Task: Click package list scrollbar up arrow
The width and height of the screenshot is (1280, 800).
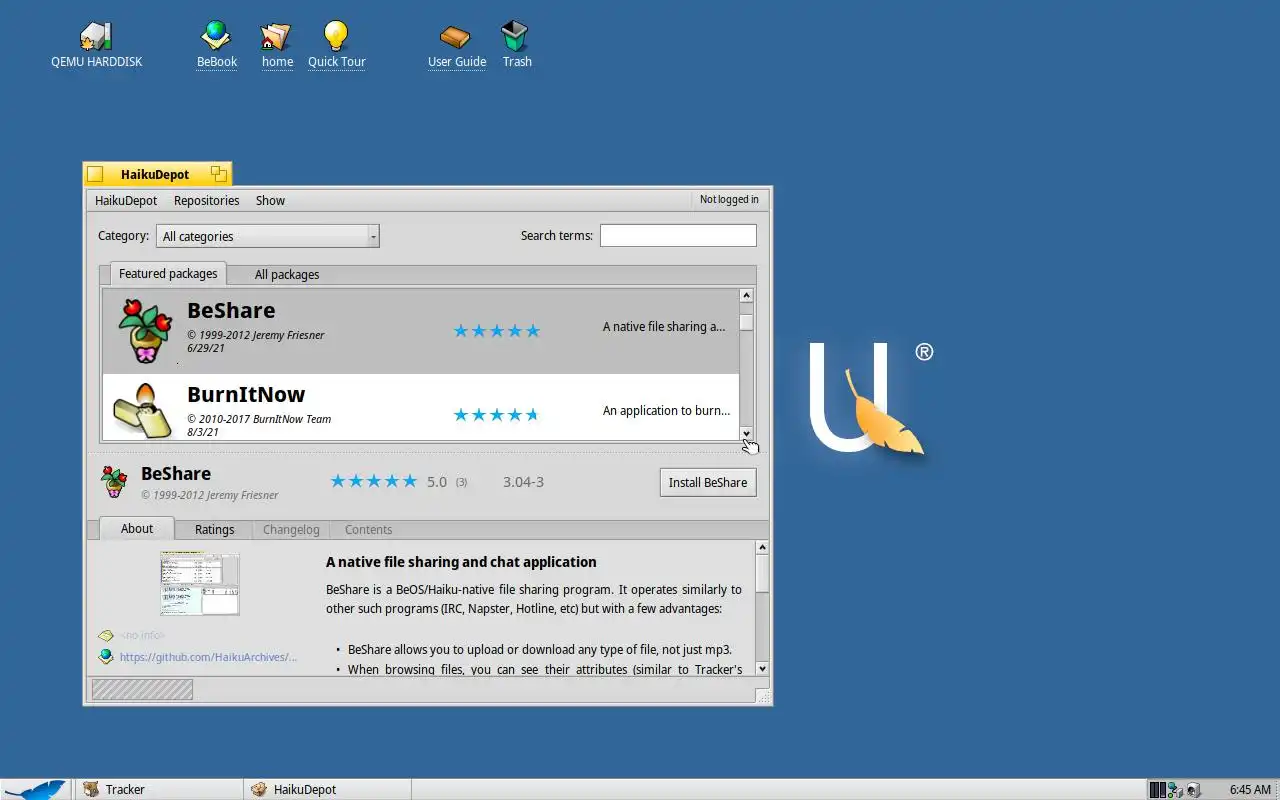Action: [x=746, y=296]
